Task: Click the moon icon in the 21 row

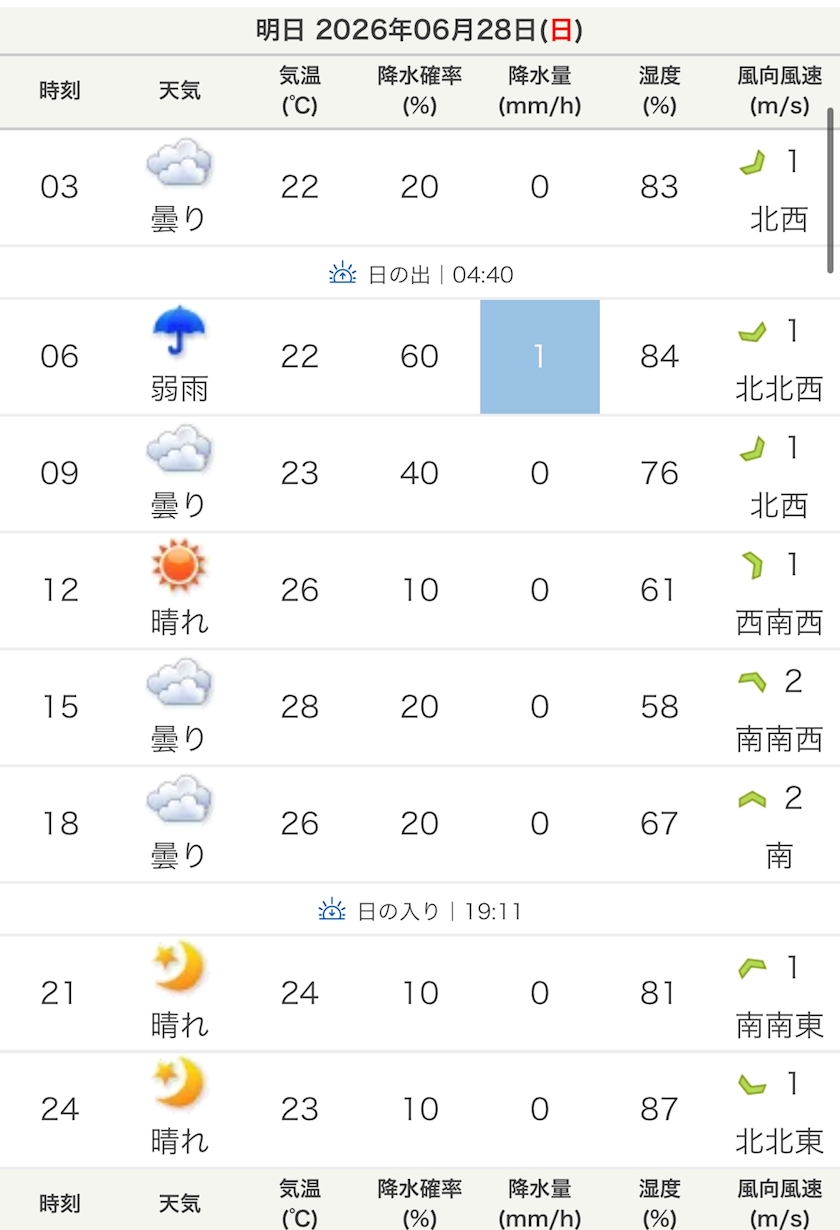Action: pyautogui.click(x=179, y=968)
